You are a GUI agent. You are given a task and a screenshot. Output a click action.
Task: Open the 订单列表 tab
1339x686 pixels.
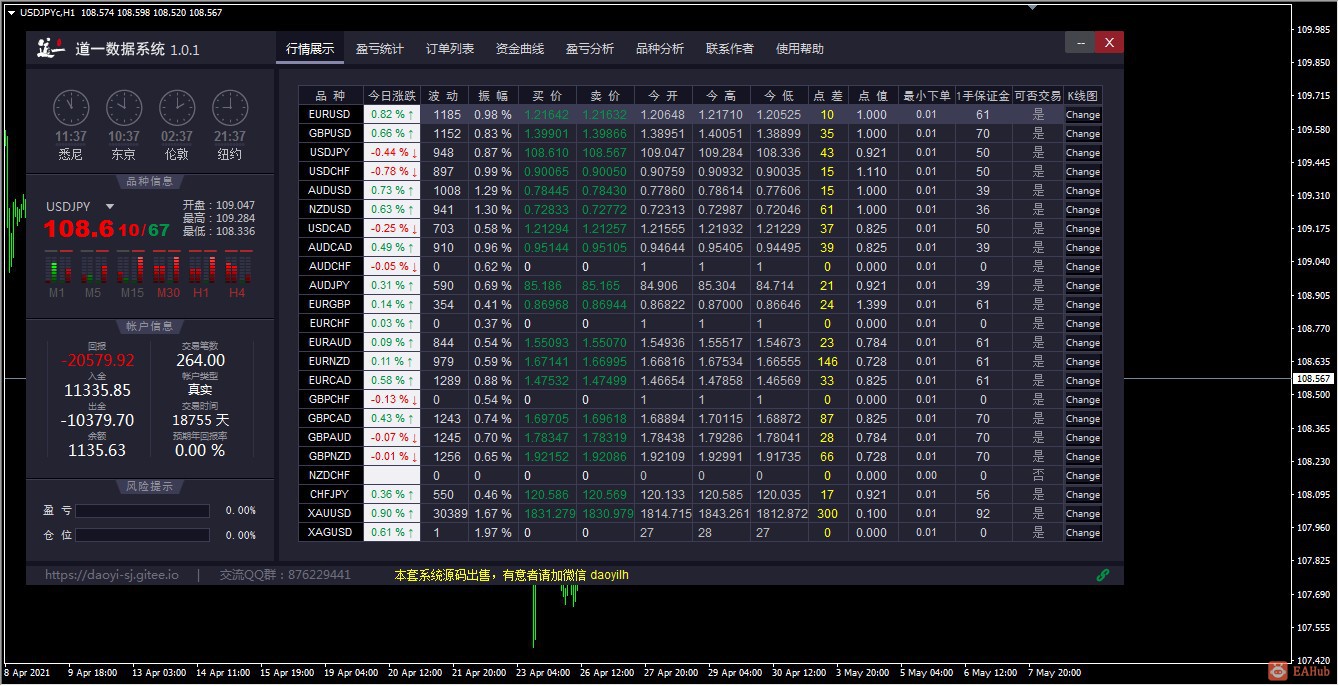coord(450,49)
